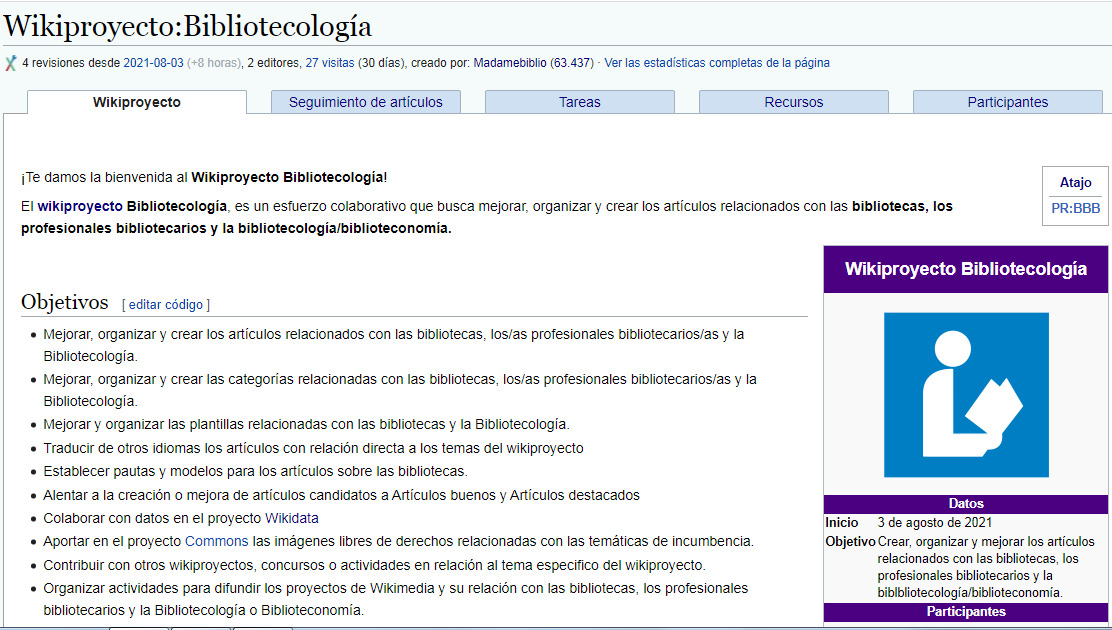Go to the Recursos tab

click(x=794, y=102)
